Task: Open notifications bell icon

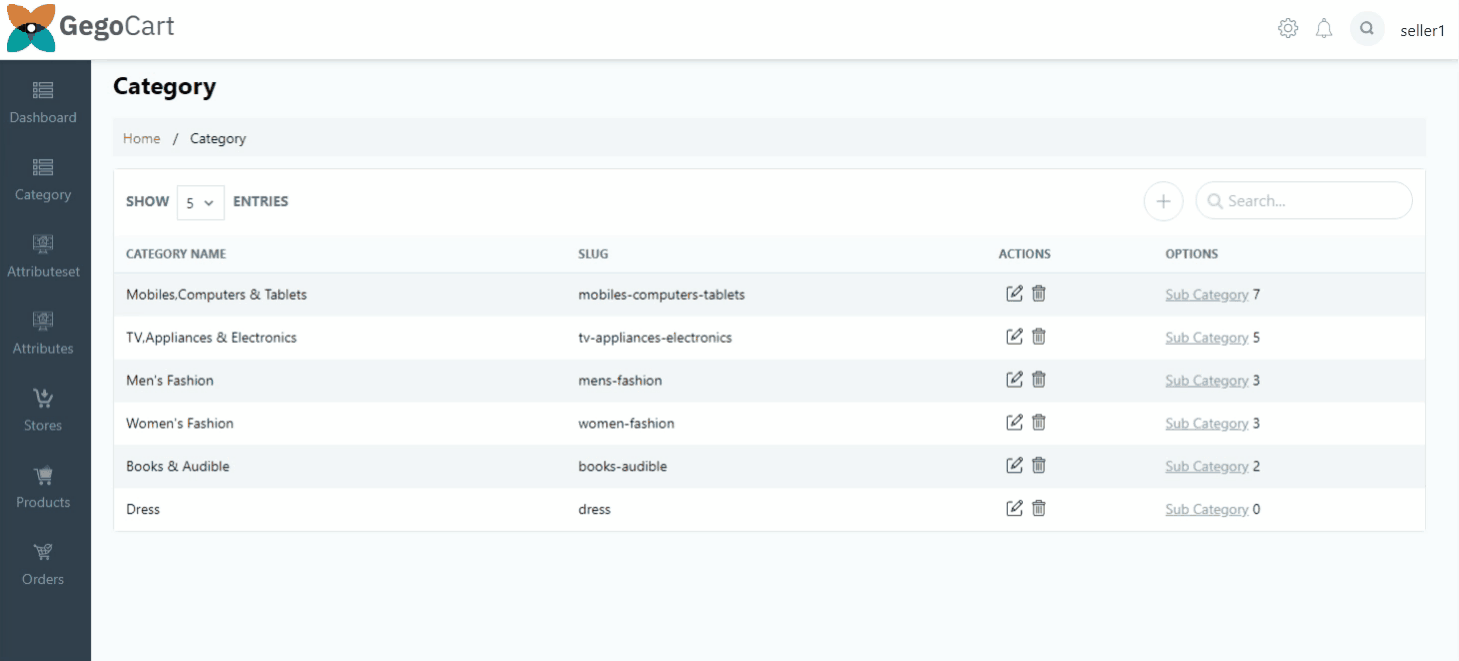Action: tap(1324, 29)
